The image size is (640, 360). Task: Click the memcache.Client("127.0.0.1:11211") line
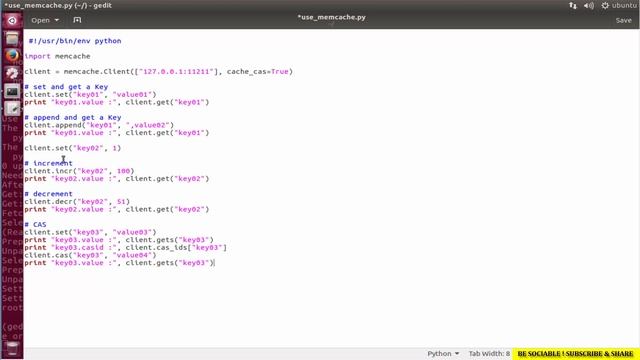(x=158, y=71)
